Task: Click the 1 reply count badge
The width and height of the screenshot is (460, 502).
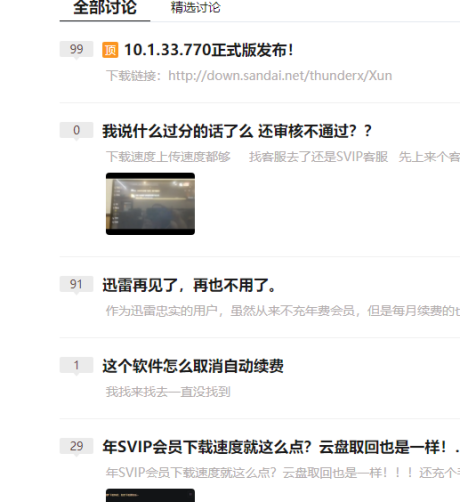Action: [76, 365]
